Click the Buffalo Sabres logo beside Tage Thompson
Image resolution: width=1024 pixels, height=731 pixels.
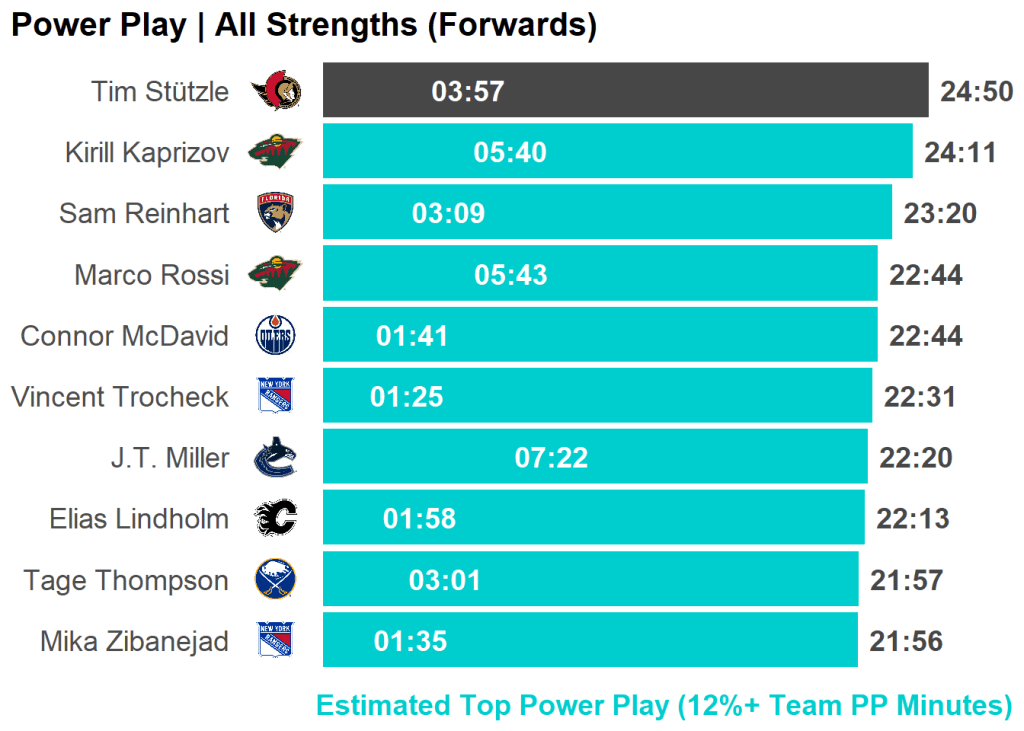point(276,580)
